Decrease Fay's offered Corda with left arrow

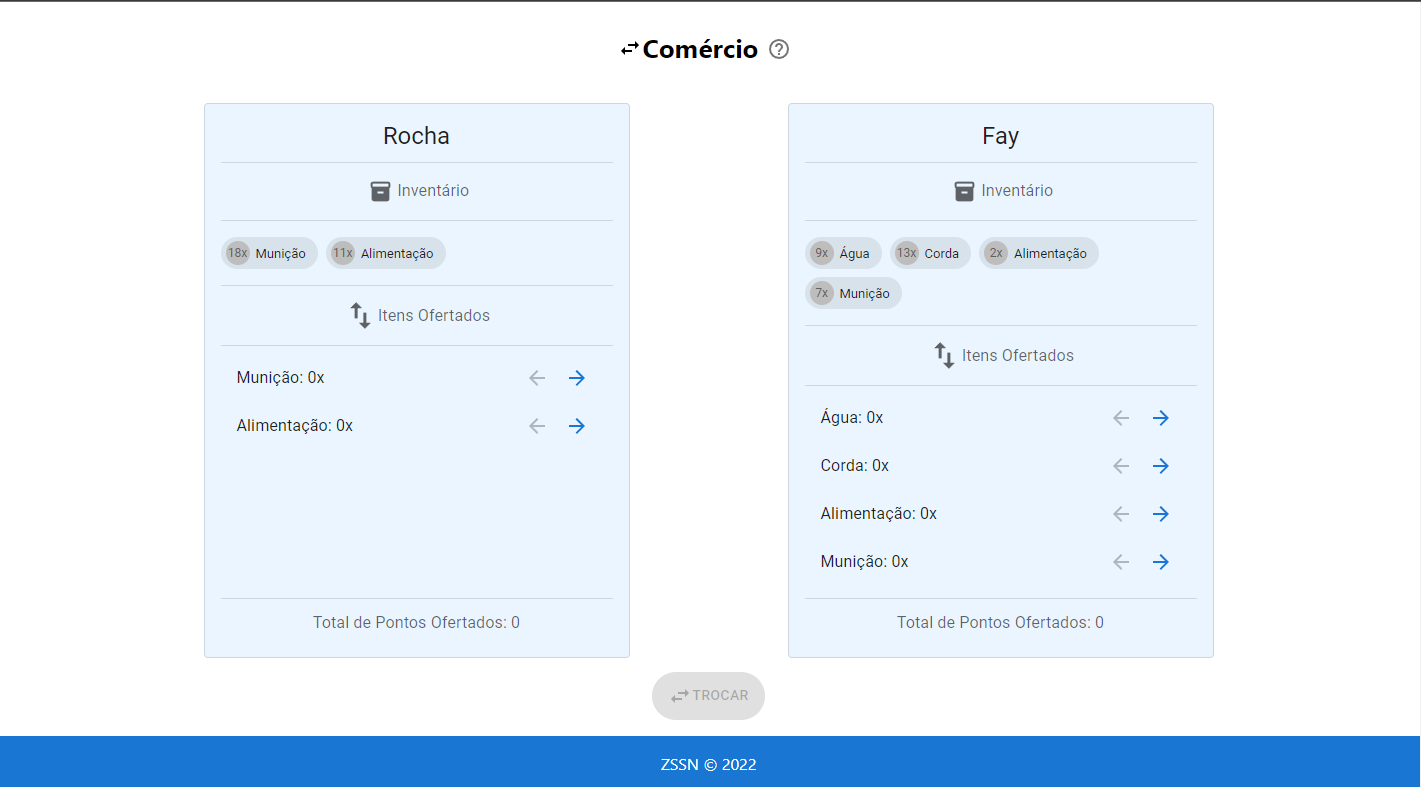pyautogui.click(x=1121, y=466)
